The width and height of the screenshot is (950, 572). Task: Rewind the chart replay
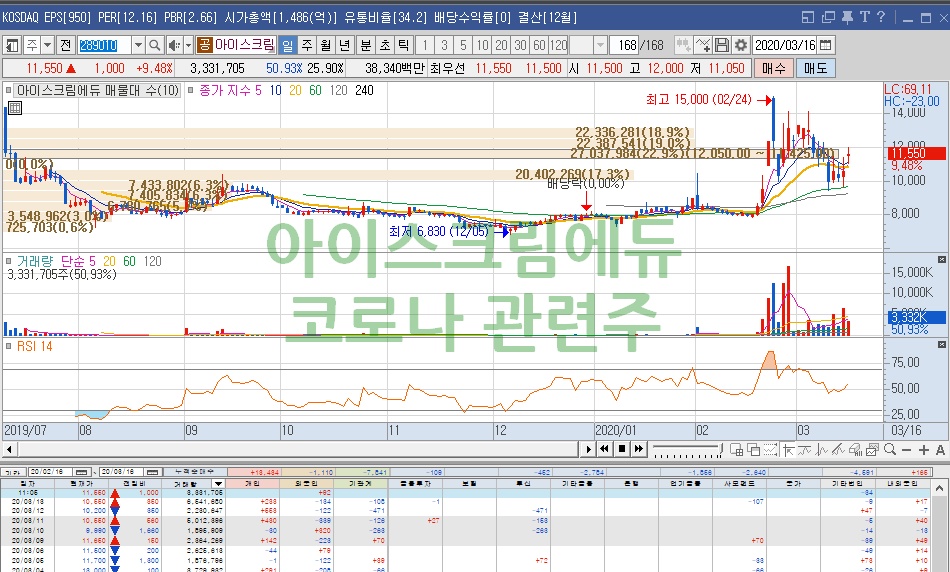tap(604, 449)
